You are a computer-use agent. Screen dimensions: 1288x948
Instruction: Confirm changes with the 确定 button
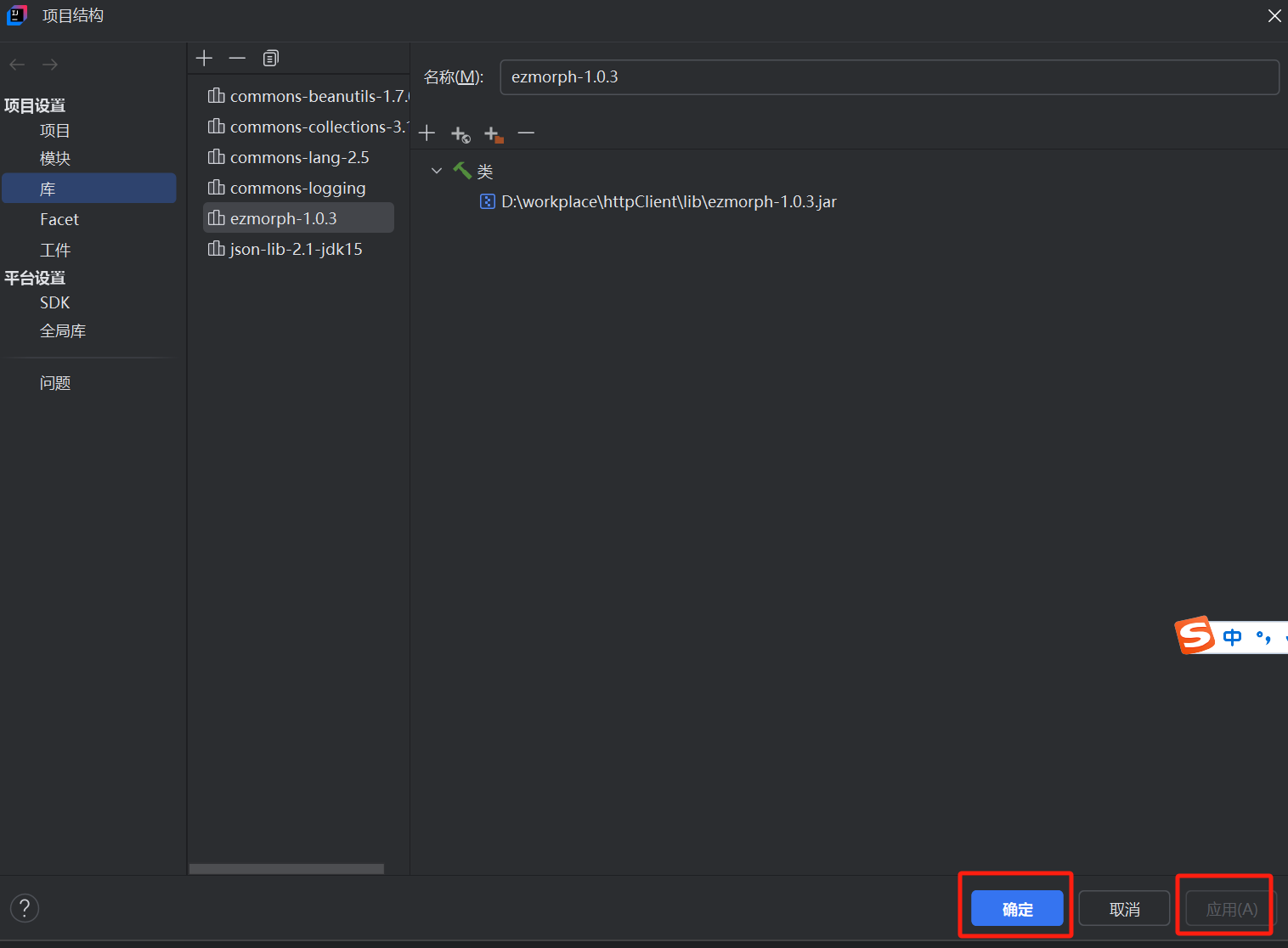coord(1016,908)
